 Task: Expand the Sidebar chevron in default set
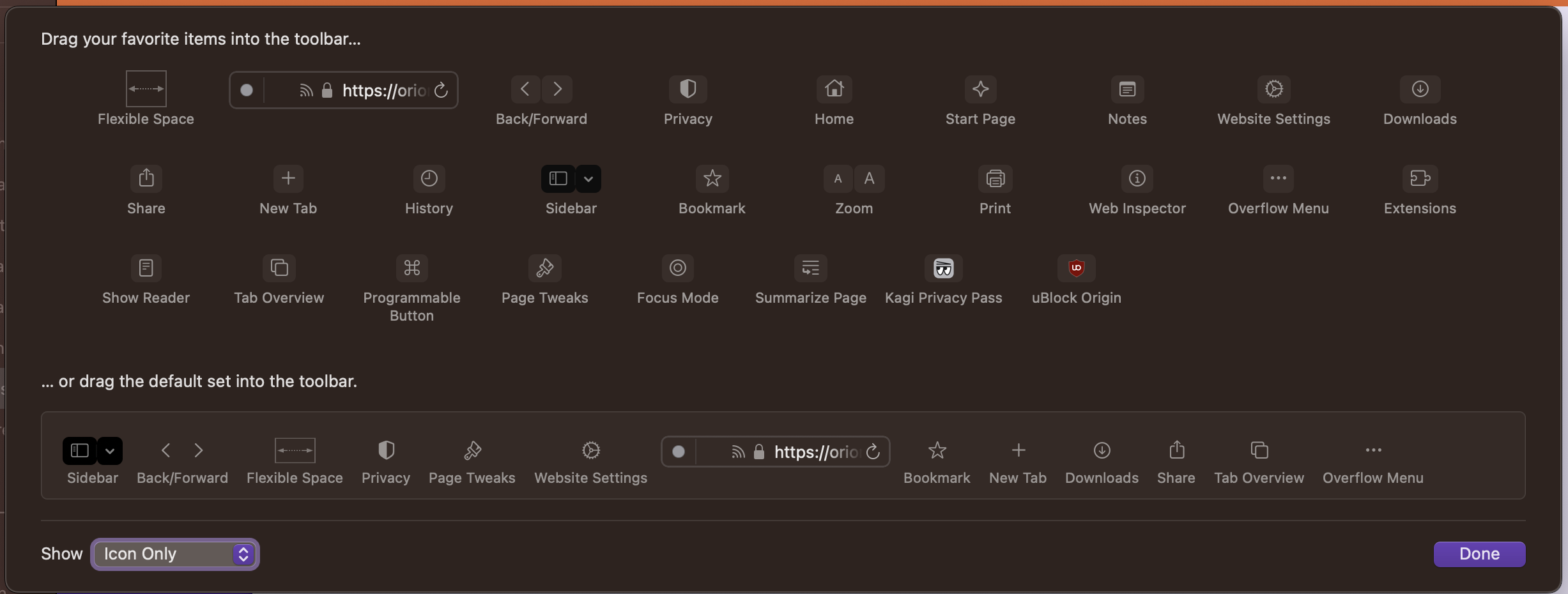(110, 451)
